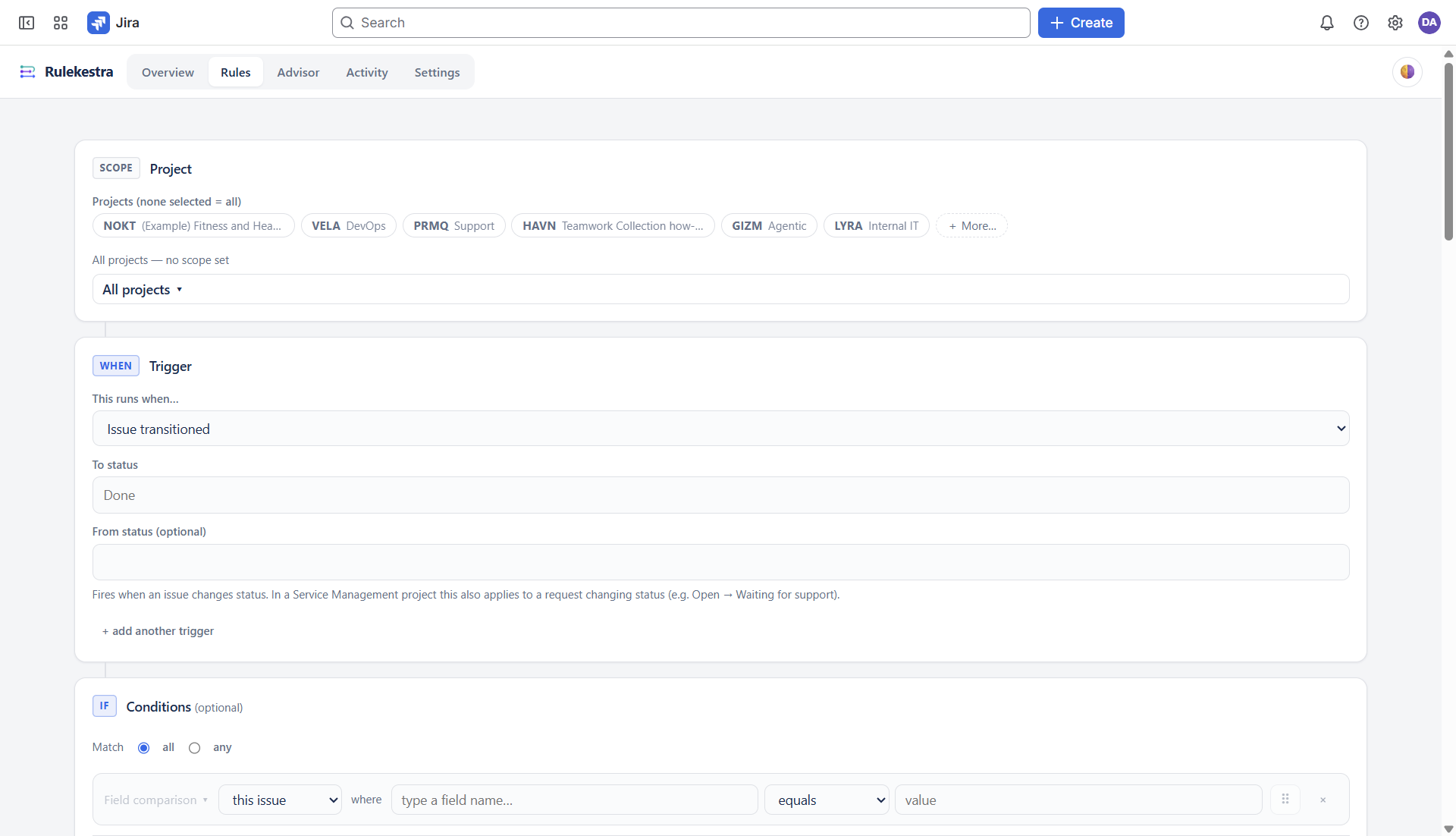Select the NOKT project chip
The image size is (1456, 836).
(x=193, y=225)
